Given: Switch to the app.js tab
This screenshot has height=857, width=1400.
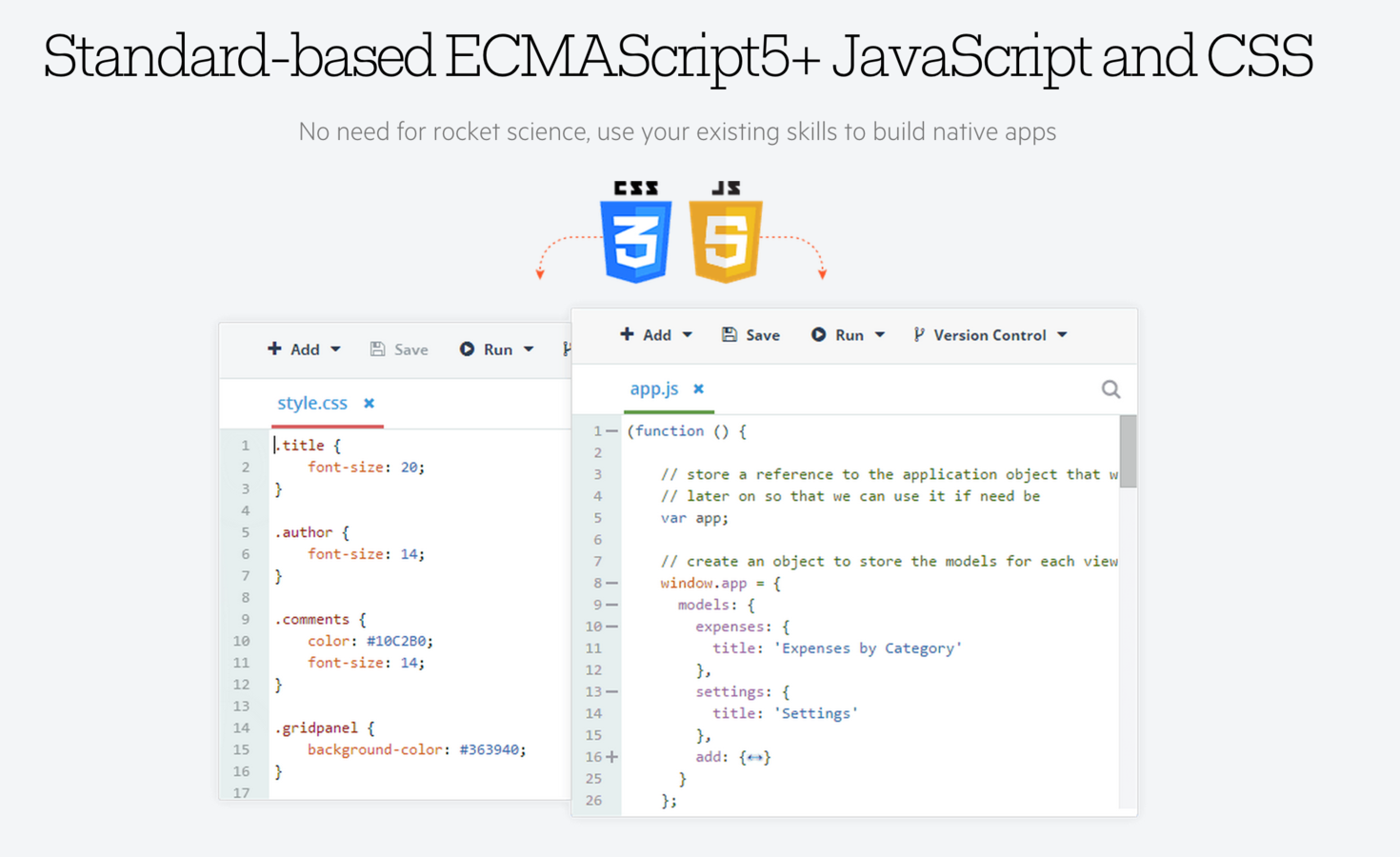Looking at the screenshot, I should tap(654, 389).
